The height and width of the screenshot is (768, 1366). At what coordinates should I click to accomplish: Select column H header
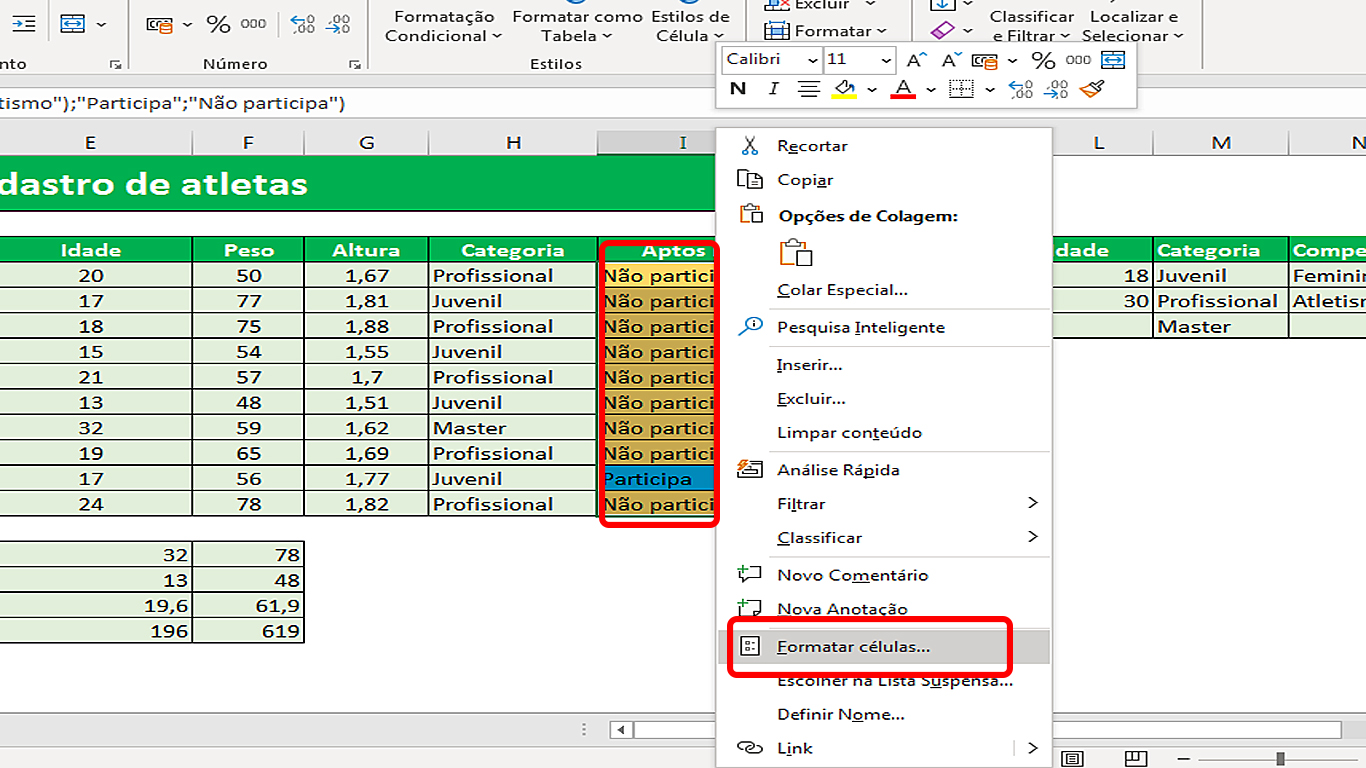pyautogui.click(x=513, y=143)
